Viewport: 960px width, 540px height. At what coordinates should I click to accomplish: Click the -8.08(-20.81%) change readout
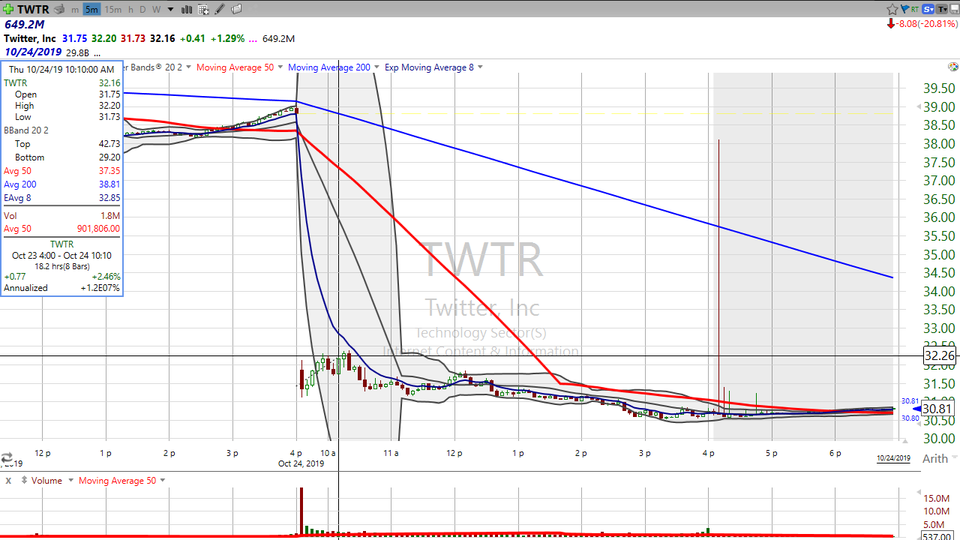[926, 24]
